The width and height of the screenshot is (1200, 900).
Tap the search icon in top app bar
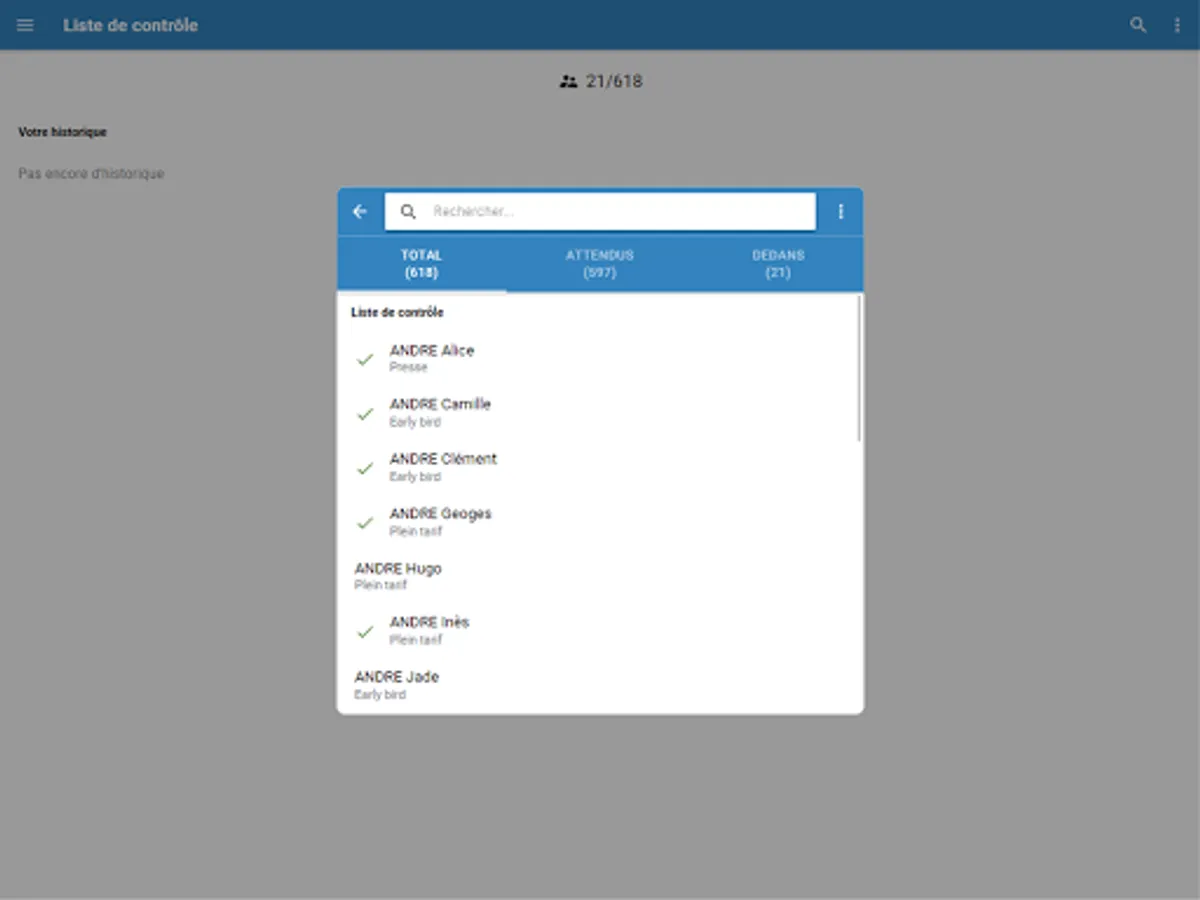pos(1138,25)
